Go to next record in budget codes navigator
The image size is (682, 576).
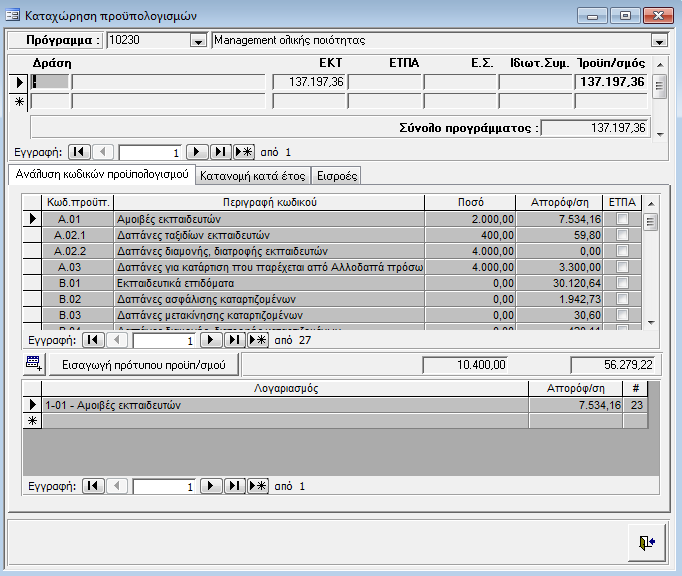(x=210, y=340)
